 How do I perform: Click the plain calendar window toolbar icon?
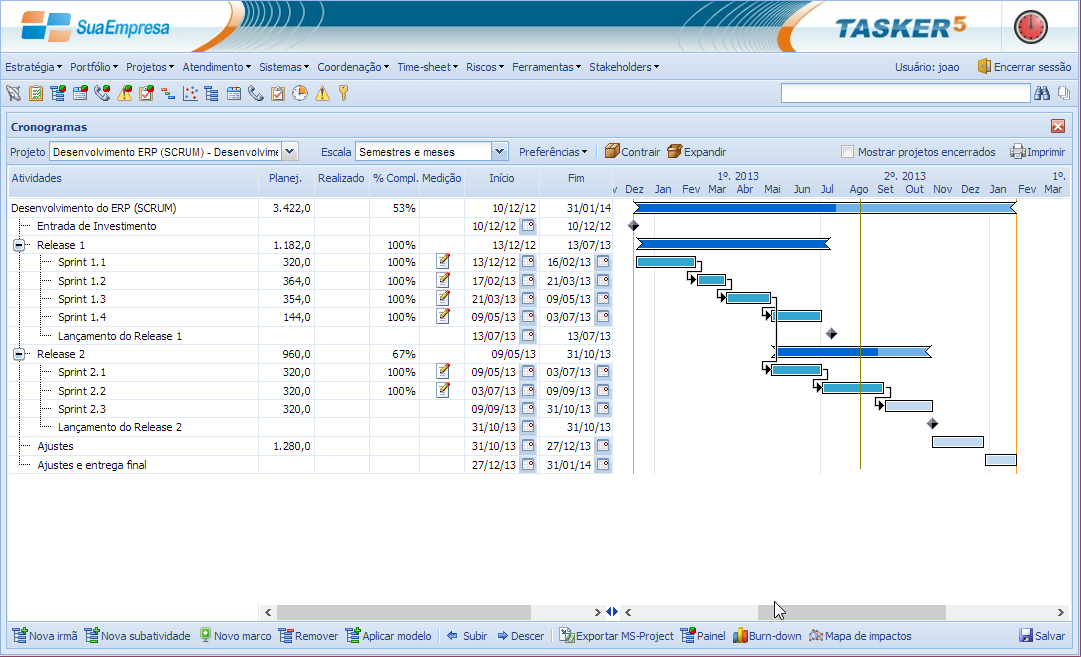234,93
